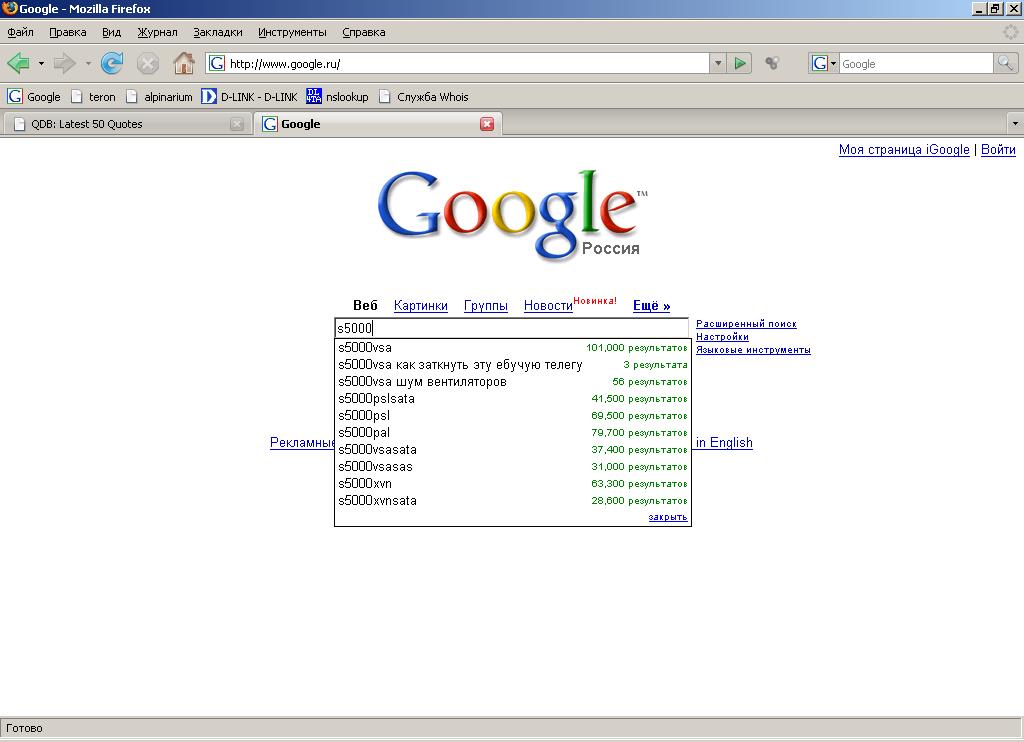Click the Google search input field
Viewport: 1024px width, 742px height.
(511, 328)
